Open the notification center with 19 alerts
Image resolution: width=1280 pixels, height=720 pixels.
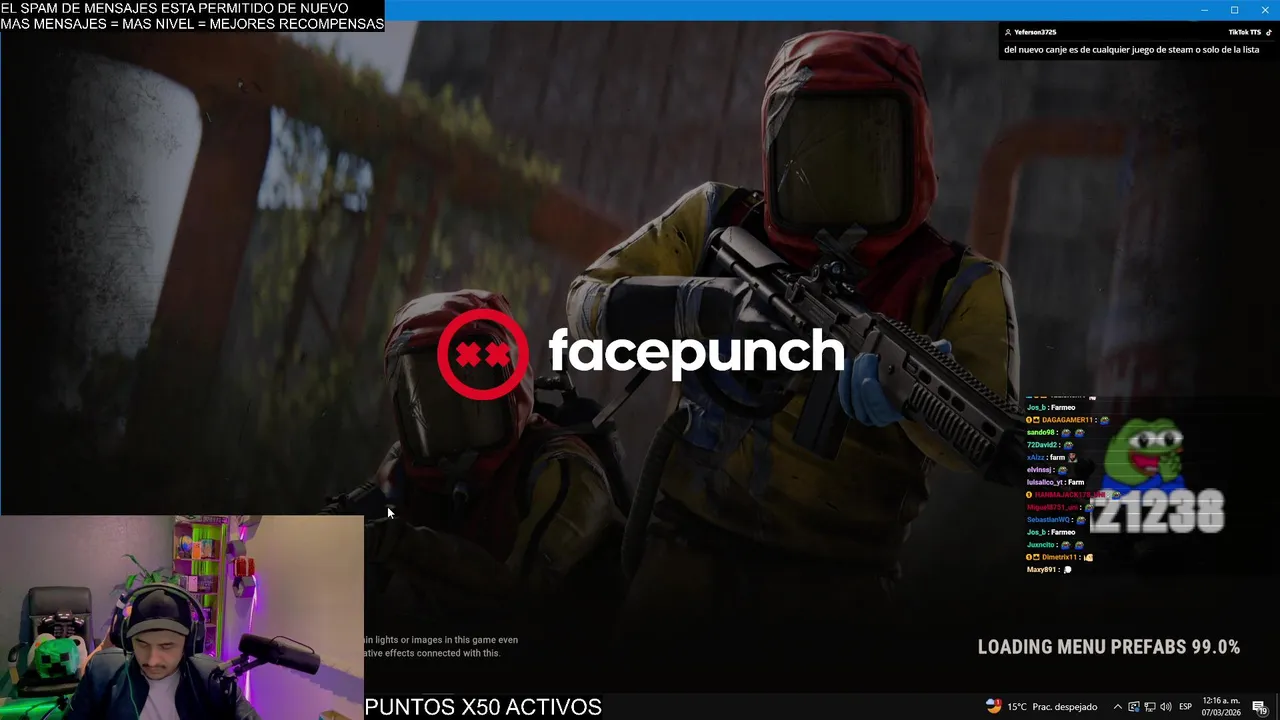[1260, 707]
